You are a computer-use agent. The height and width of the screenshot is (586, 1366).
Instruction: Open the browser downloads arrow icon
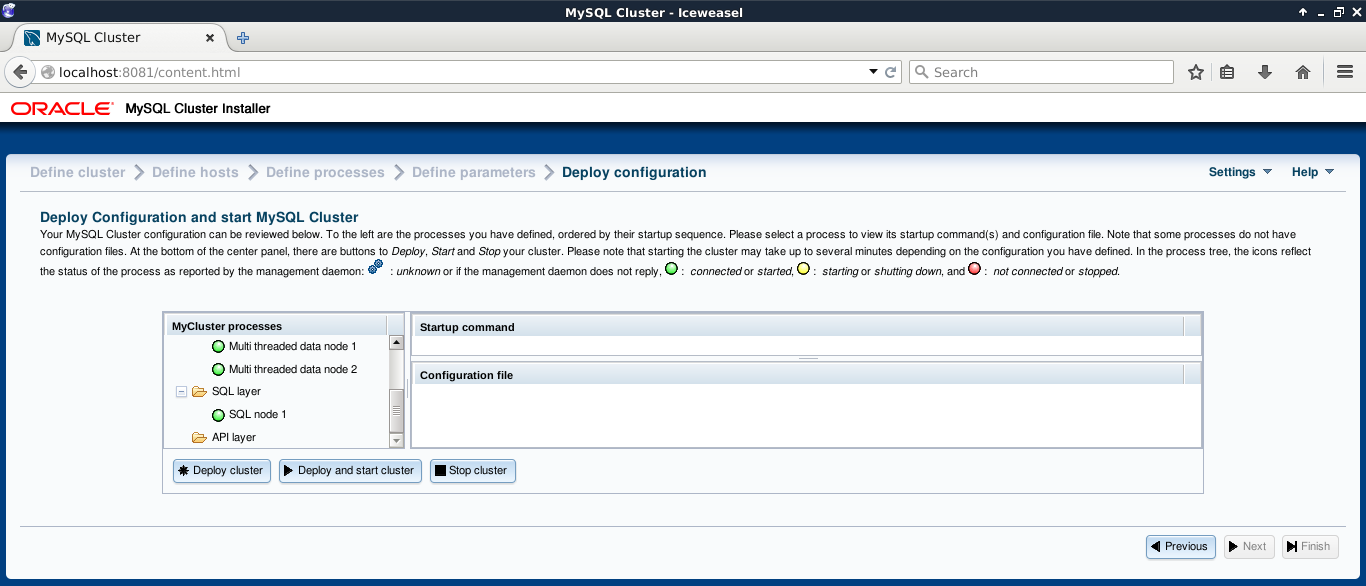[x=1265, y=72]
